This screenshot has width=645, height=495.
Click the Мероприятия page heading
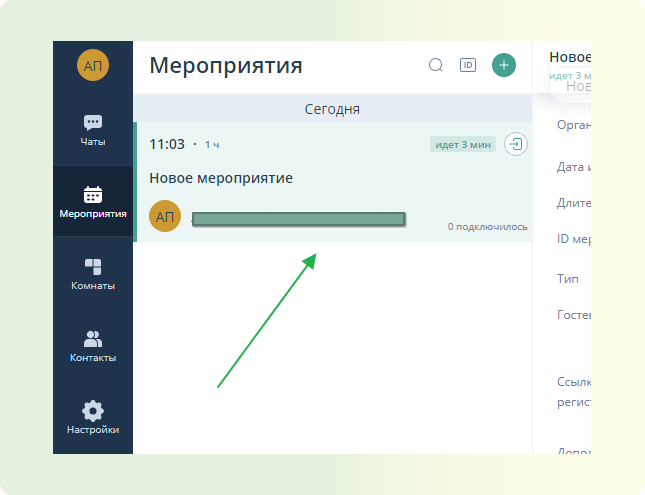226,66
